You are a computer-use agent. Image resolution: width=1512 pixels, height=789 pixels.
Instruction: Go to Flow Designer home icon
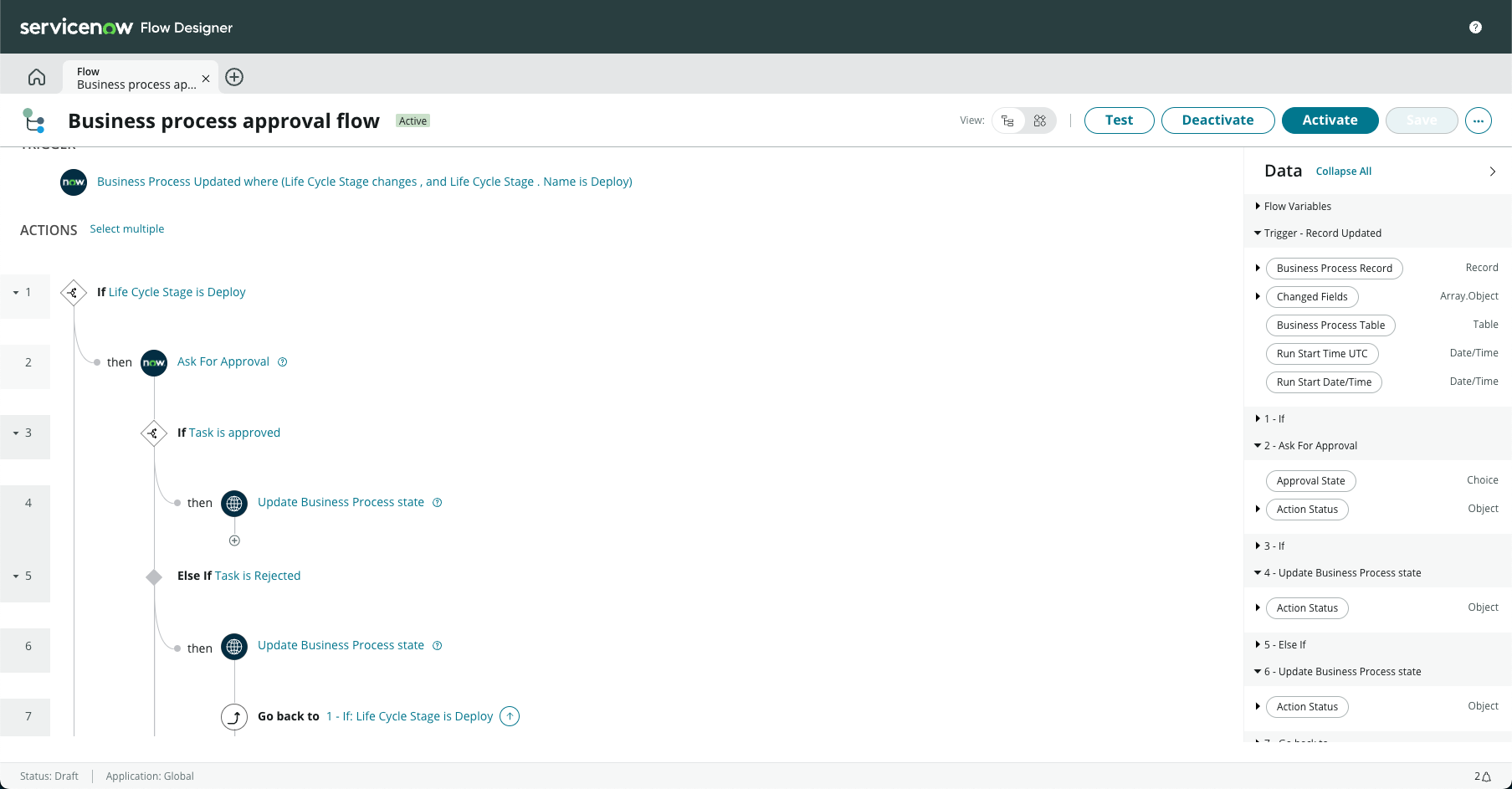coord(37,77)
